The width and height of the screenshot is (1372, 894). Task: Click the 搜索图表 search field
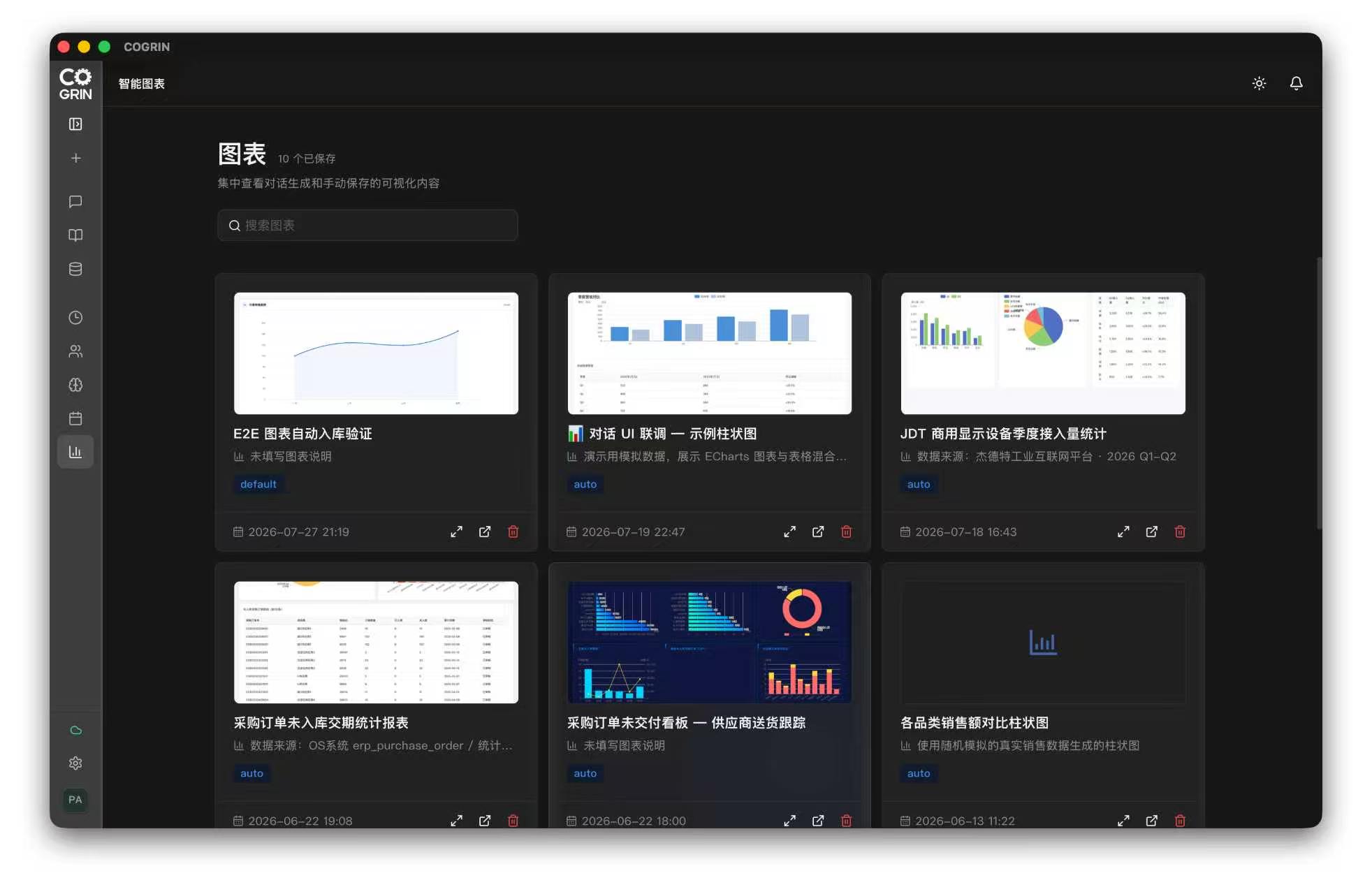367,226
